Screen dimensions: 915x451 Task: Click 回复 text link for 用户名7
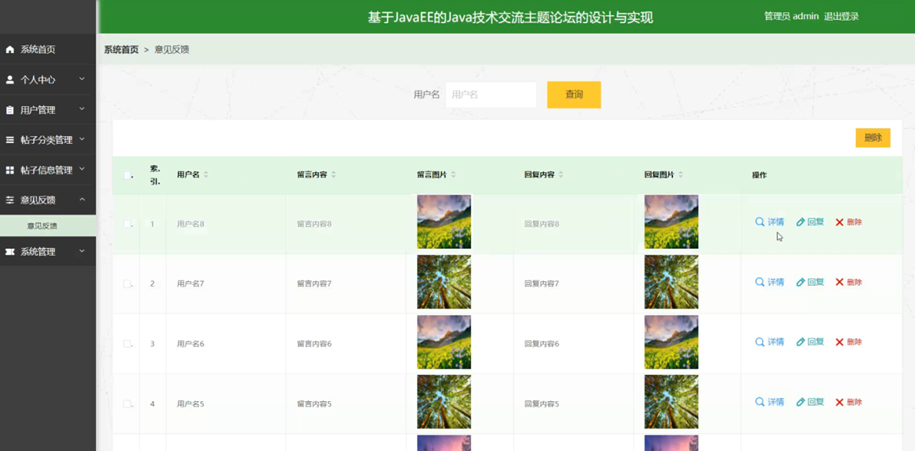[x=816, y=282]
